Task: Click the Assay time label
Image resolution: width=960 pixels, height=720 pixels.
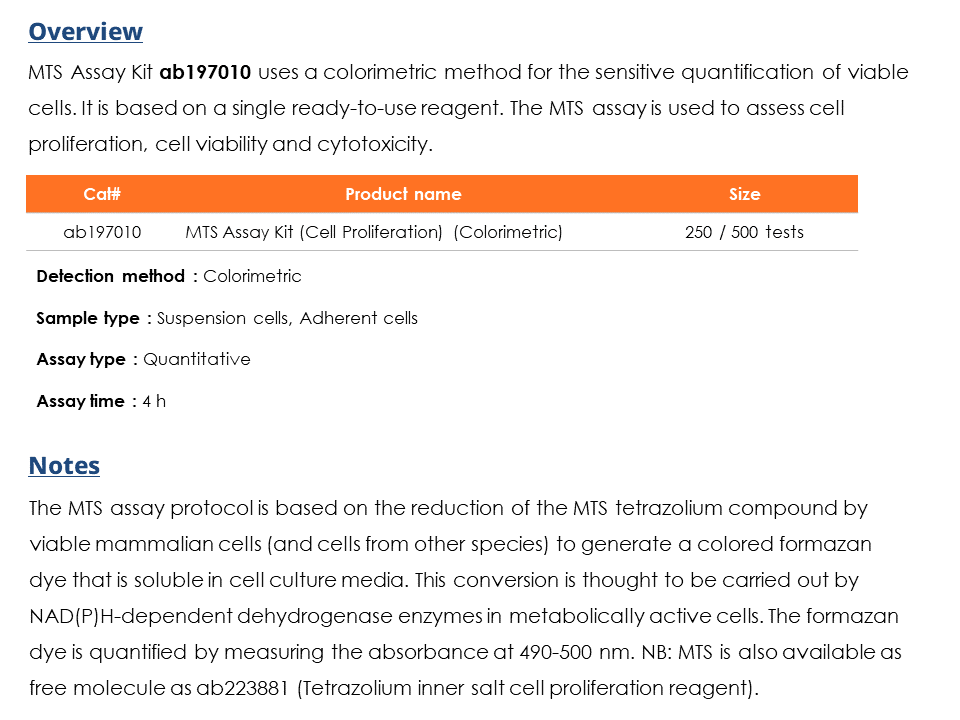Action: point(80,401)
